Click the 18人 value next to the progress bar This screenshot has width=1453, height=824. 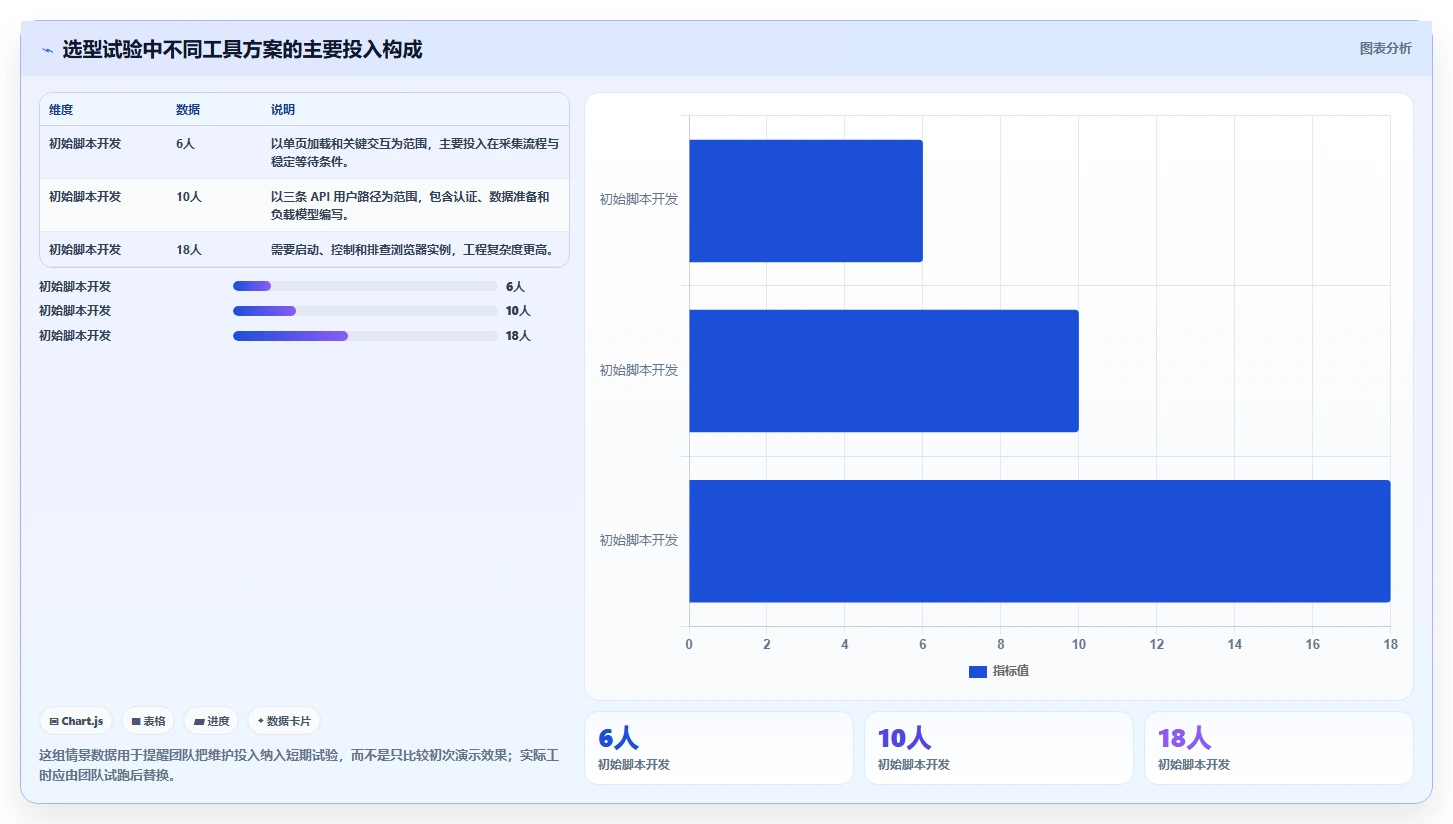point(518,336)
